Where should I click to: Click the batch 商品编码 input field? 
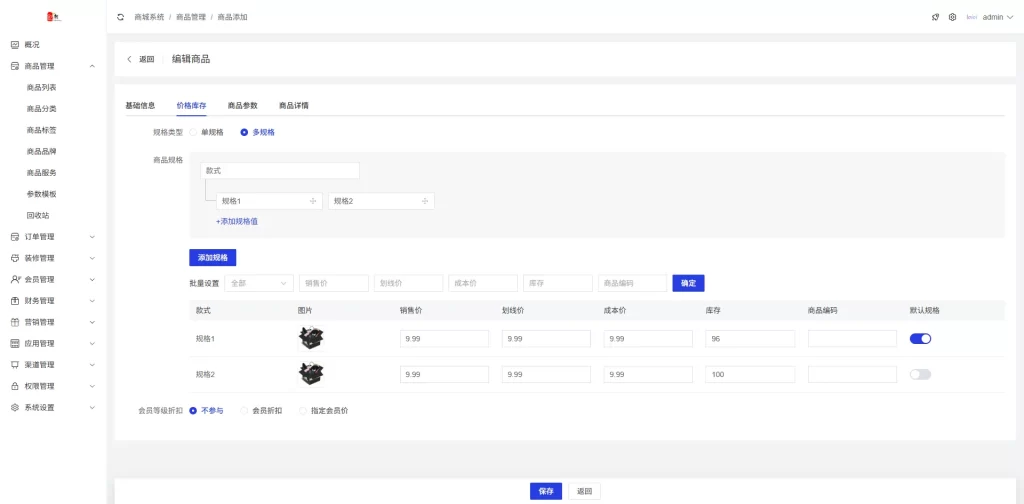(x=632, y=283)
